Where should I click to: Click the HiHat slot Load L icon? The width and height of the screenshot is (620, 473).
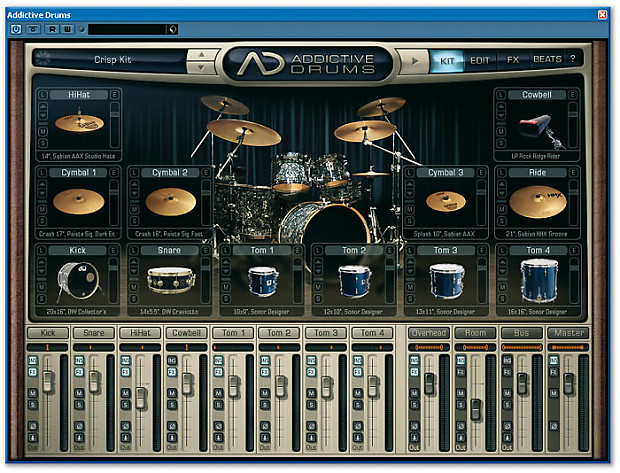[x=43, y=95]
